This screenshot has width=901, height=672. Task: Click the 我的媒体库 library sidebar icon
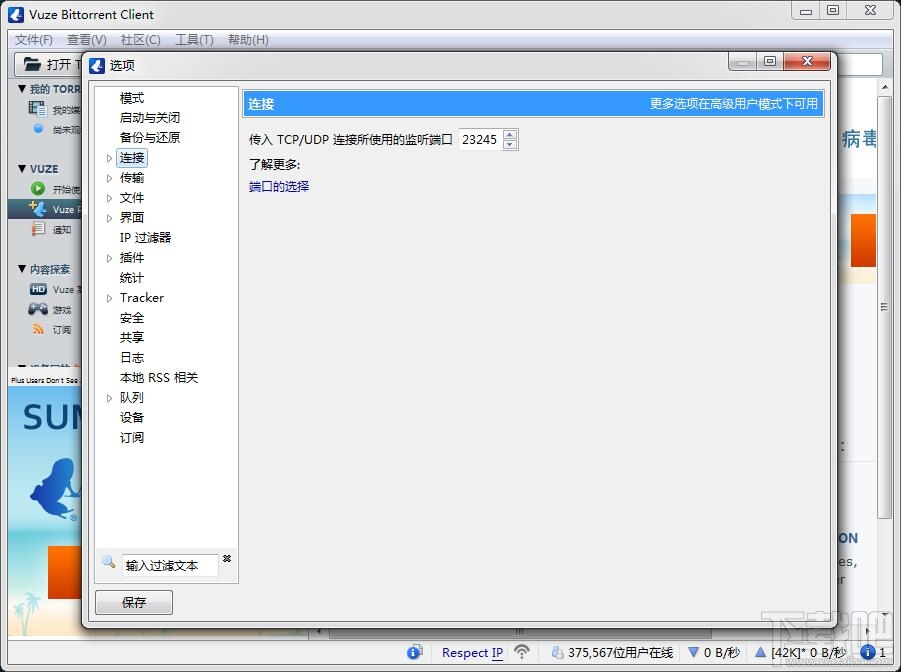[x=37, y=108]
